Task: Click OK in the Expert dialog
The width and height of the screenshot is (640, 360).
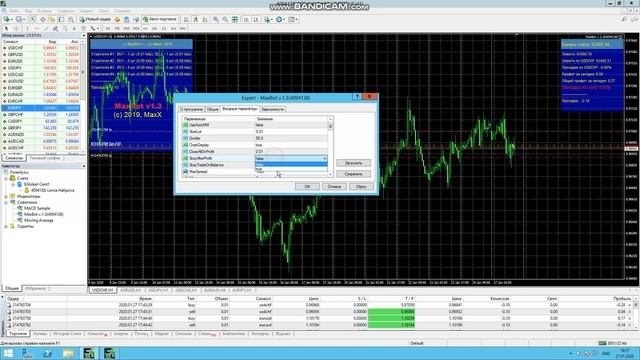Action: tap(307, 187)
